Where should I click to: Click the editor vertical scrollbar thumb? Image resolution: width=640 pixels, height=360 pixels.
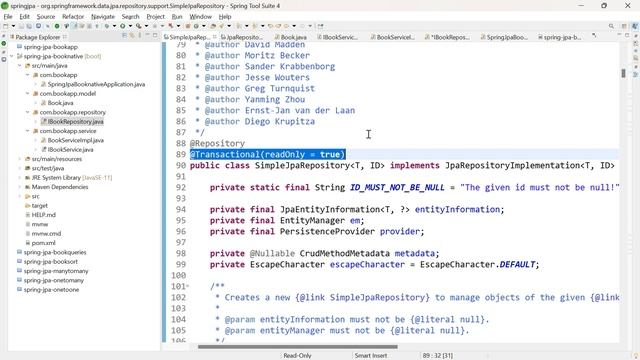coord(623,73)
